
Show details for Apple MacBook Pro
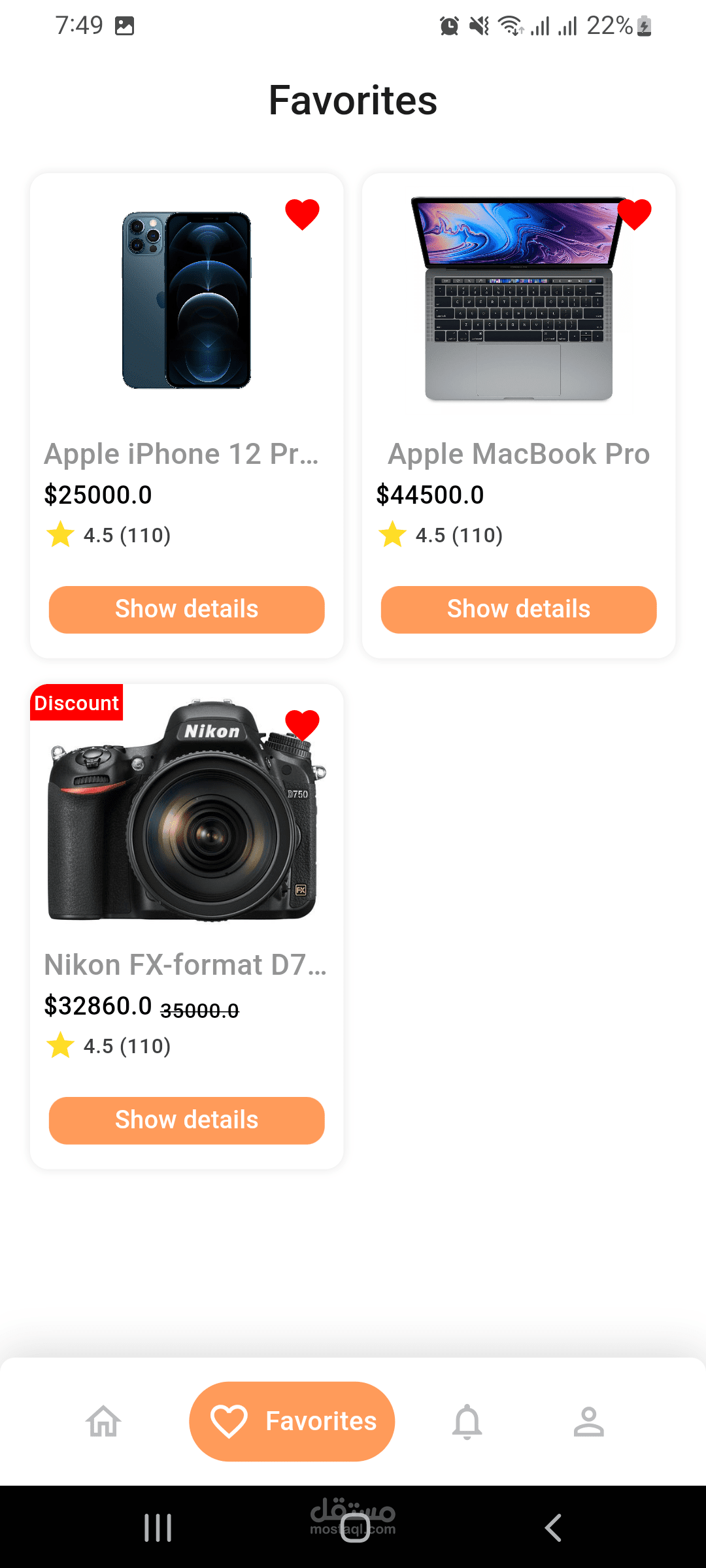tap(518, 610)
